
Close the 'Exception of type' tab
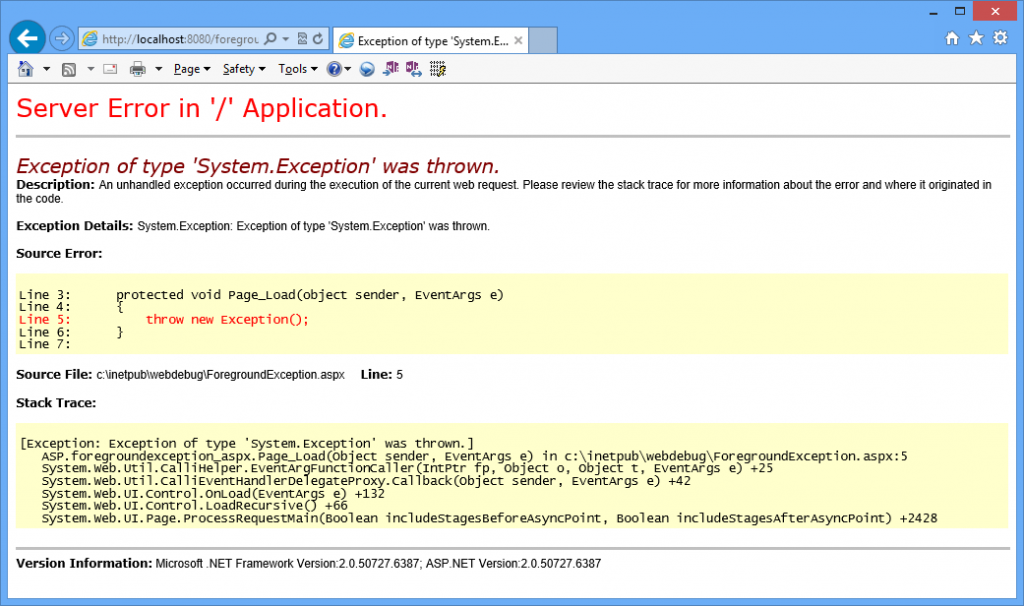click(519, 40)
